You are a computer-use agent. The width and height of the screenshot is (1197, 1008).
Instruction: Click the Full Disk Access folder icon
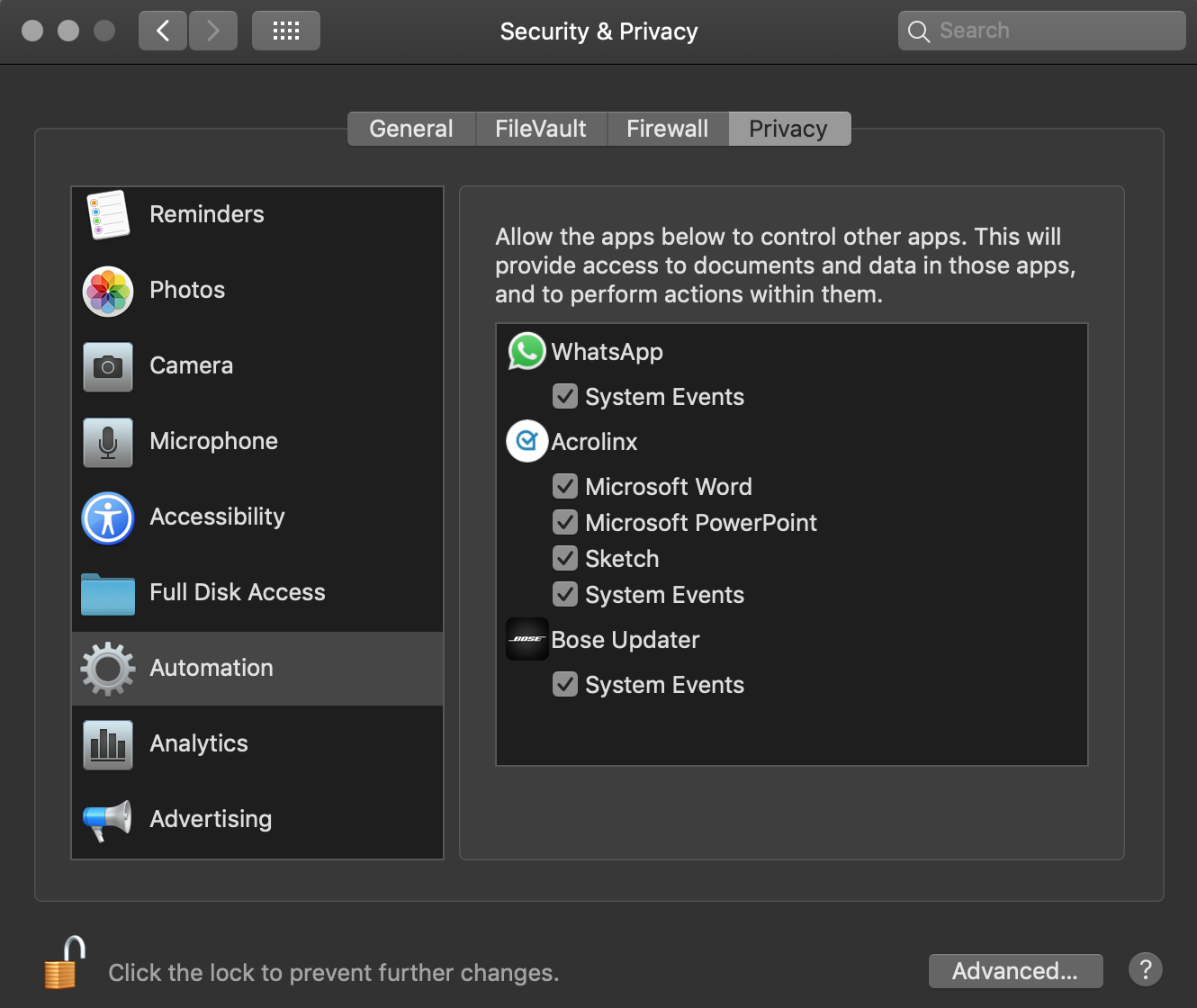[108, 593]
